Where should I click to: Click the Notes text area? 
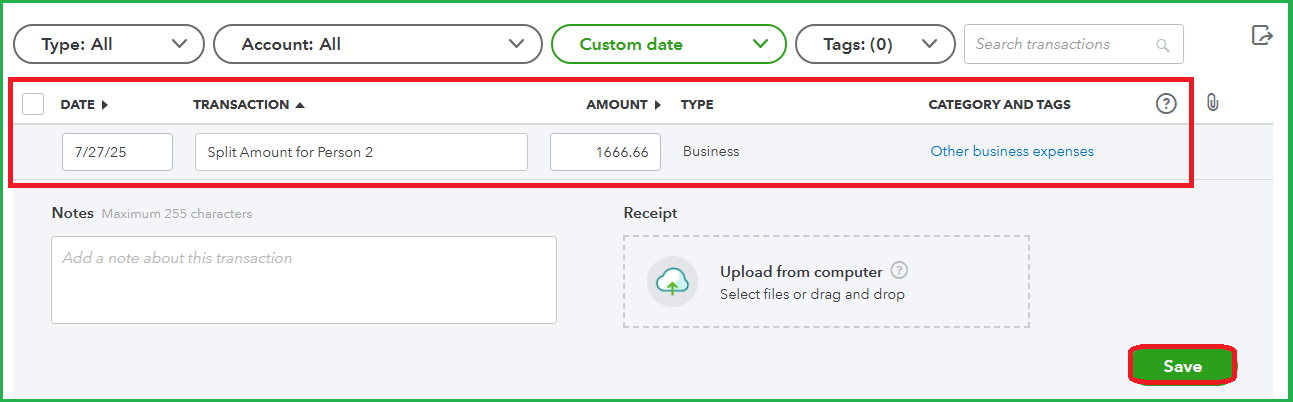304,280
